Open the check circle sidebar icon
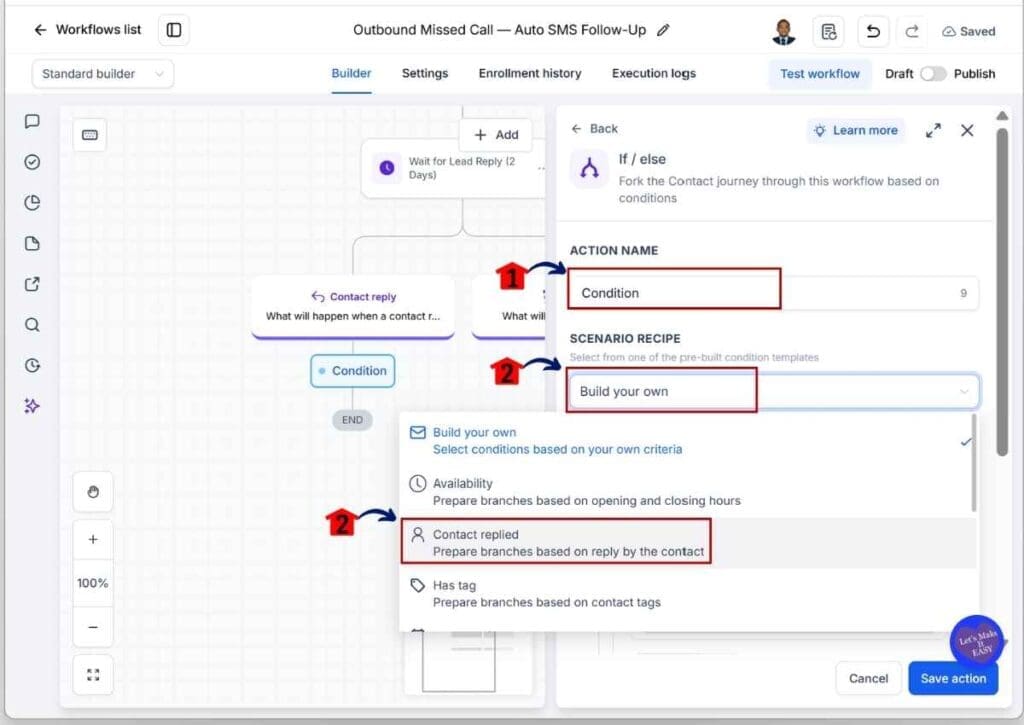1024x725 pixels. 32,162
